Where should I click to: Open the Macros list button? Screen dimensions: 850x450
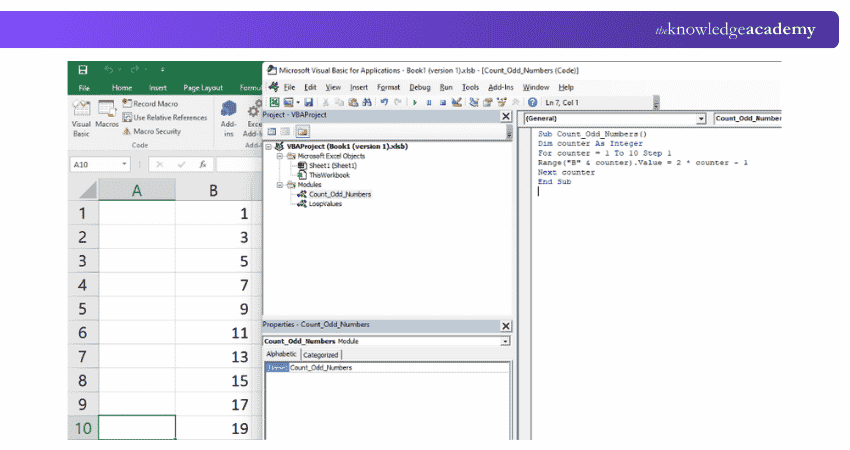(x=107, y=114)
